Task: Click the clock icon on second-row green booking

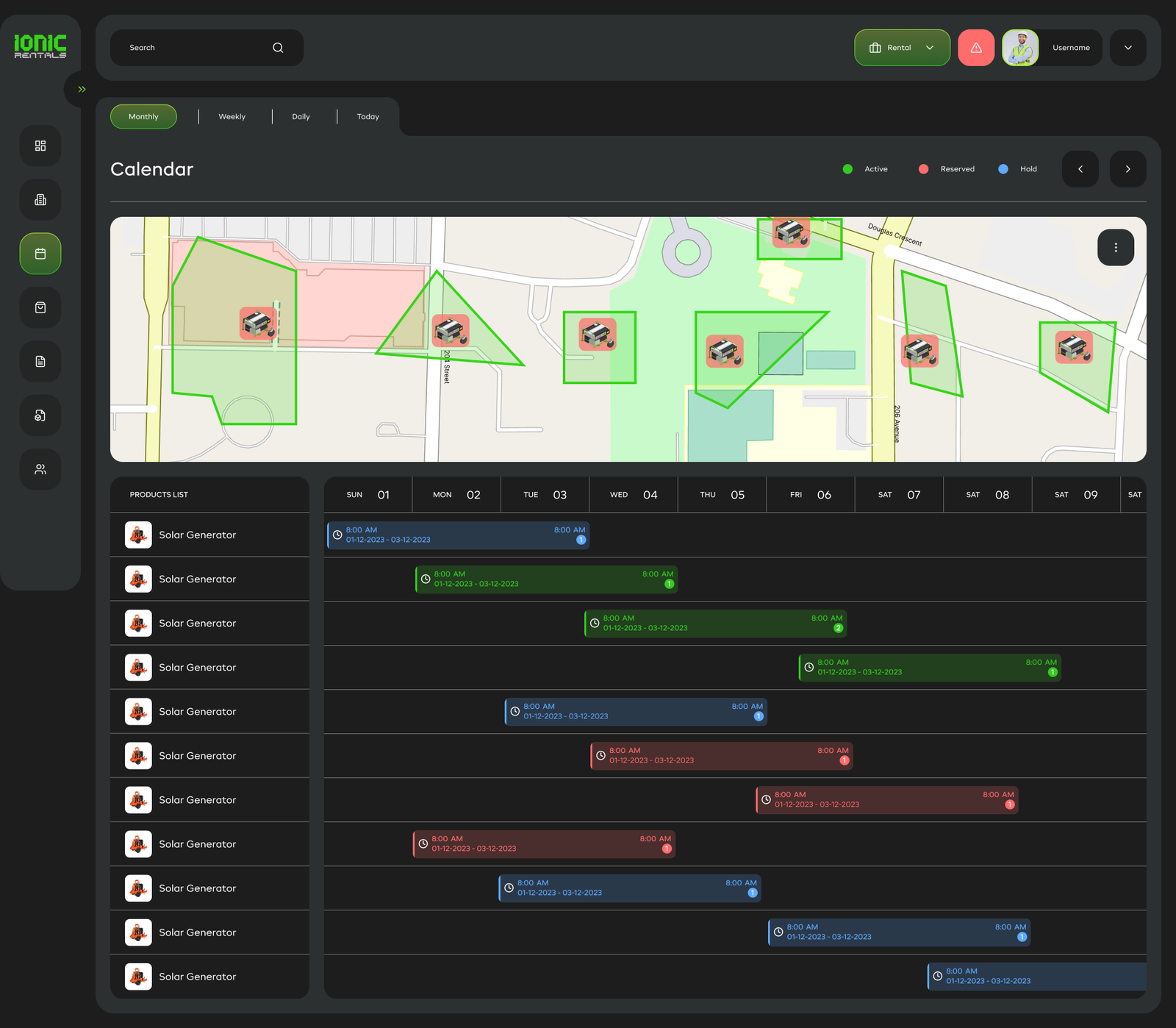Action: 426,579
